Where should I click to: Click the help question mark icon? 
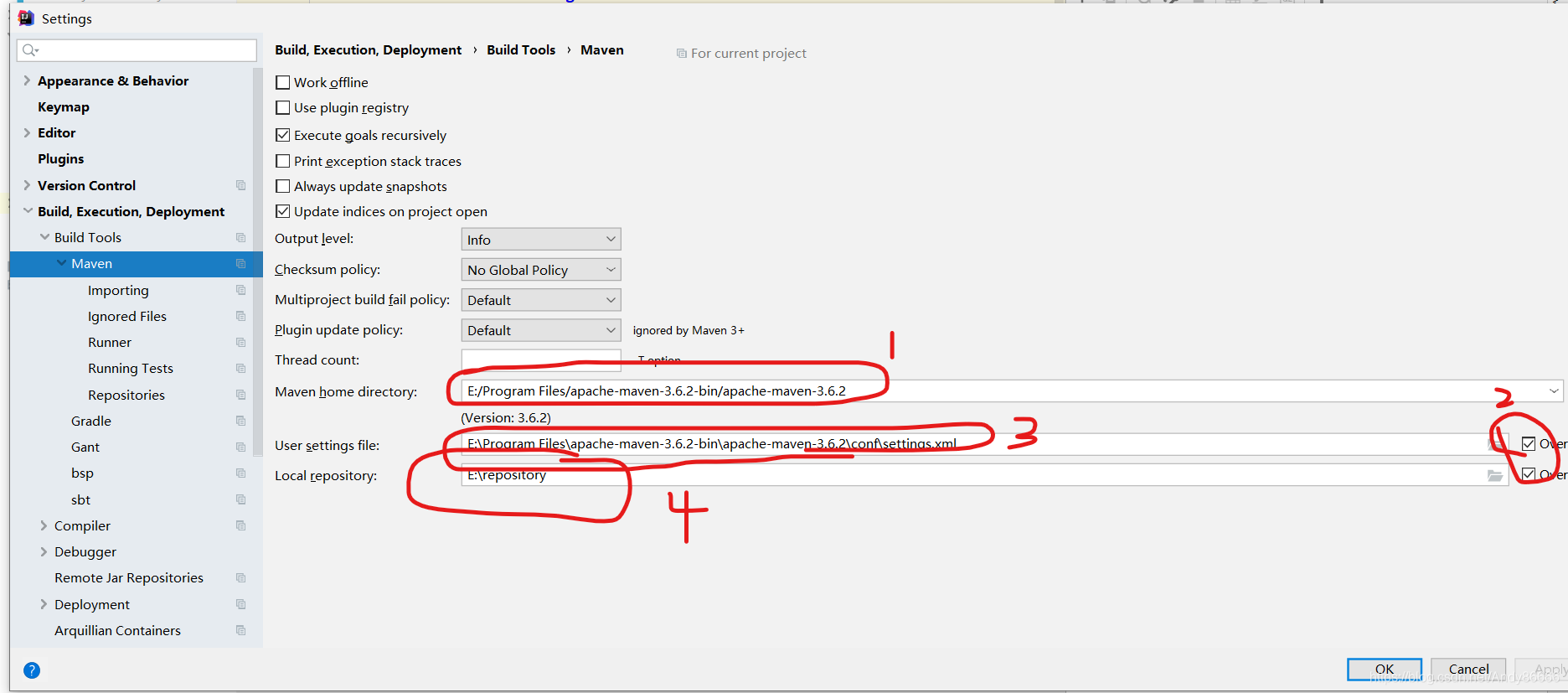32,670
